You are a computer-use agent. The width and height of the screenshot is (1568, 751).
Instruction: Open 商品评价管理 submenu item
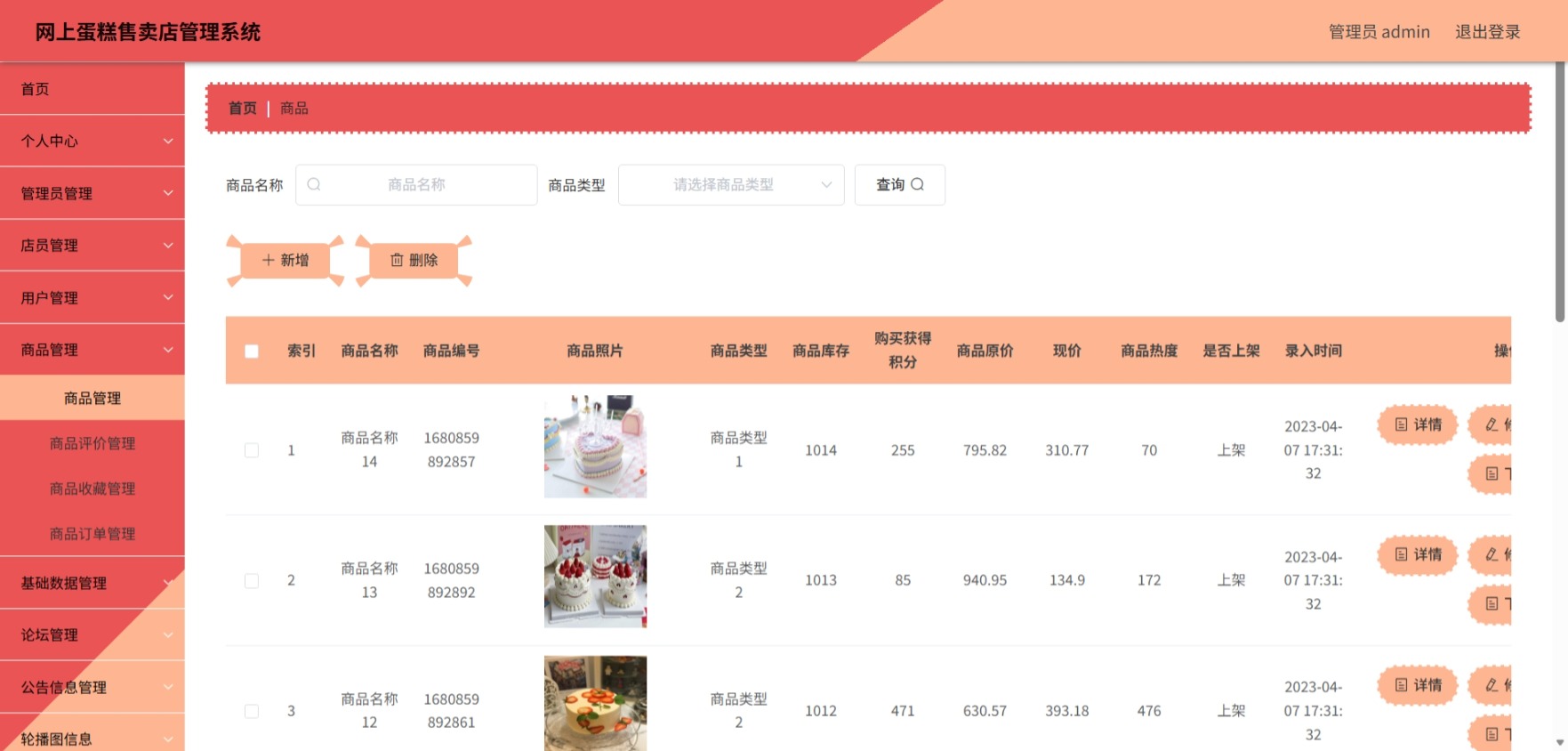(92, 443)
